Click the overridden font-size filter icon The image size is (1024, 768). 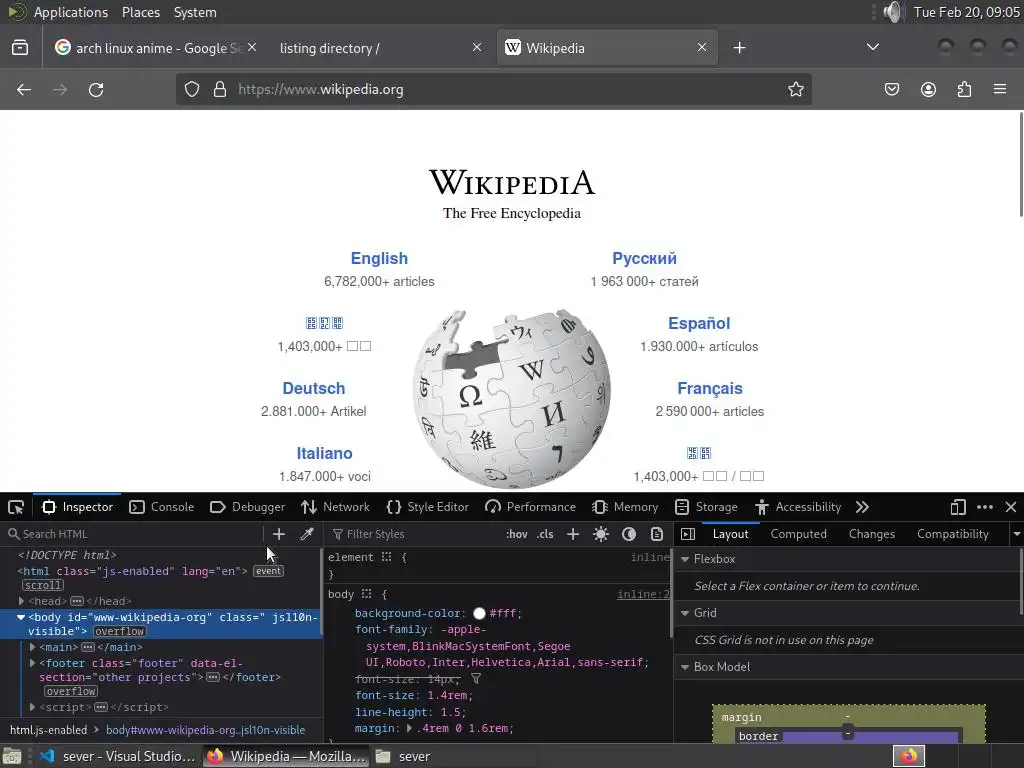pos(476,679)
